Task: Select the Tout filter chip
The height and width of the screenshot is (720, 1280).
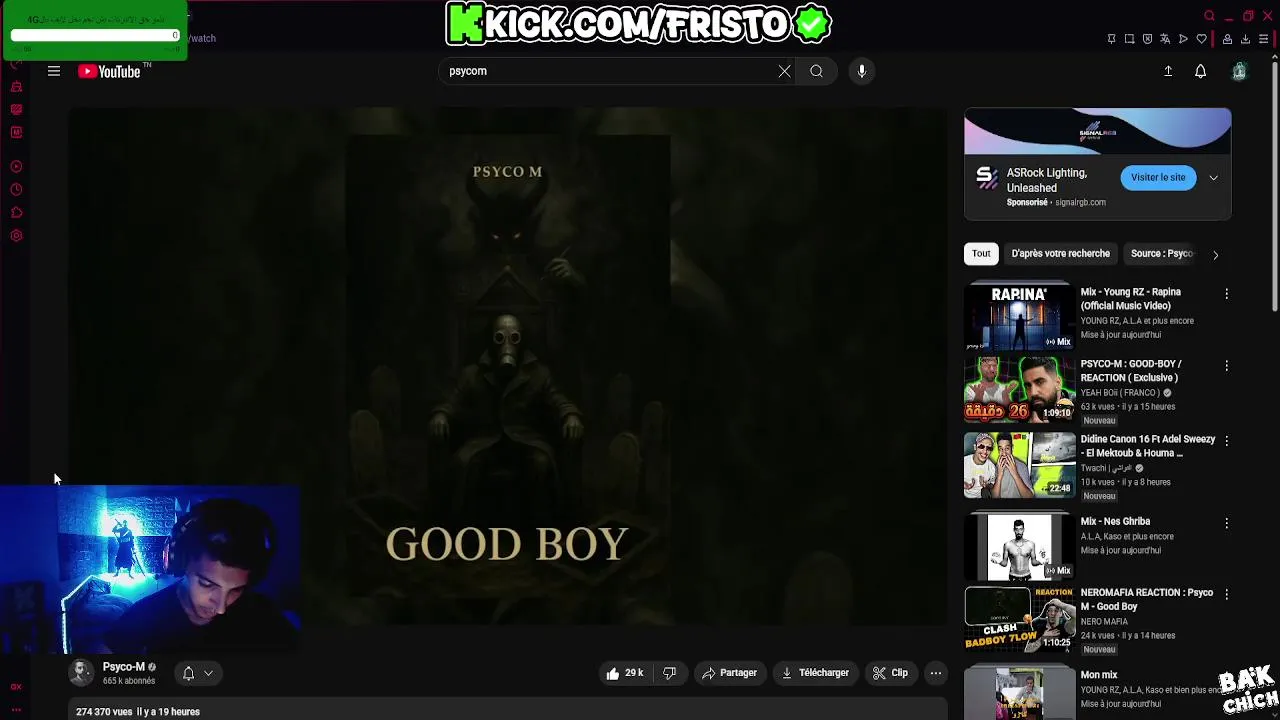Action: pyautogui.click(x=981, y=253)
